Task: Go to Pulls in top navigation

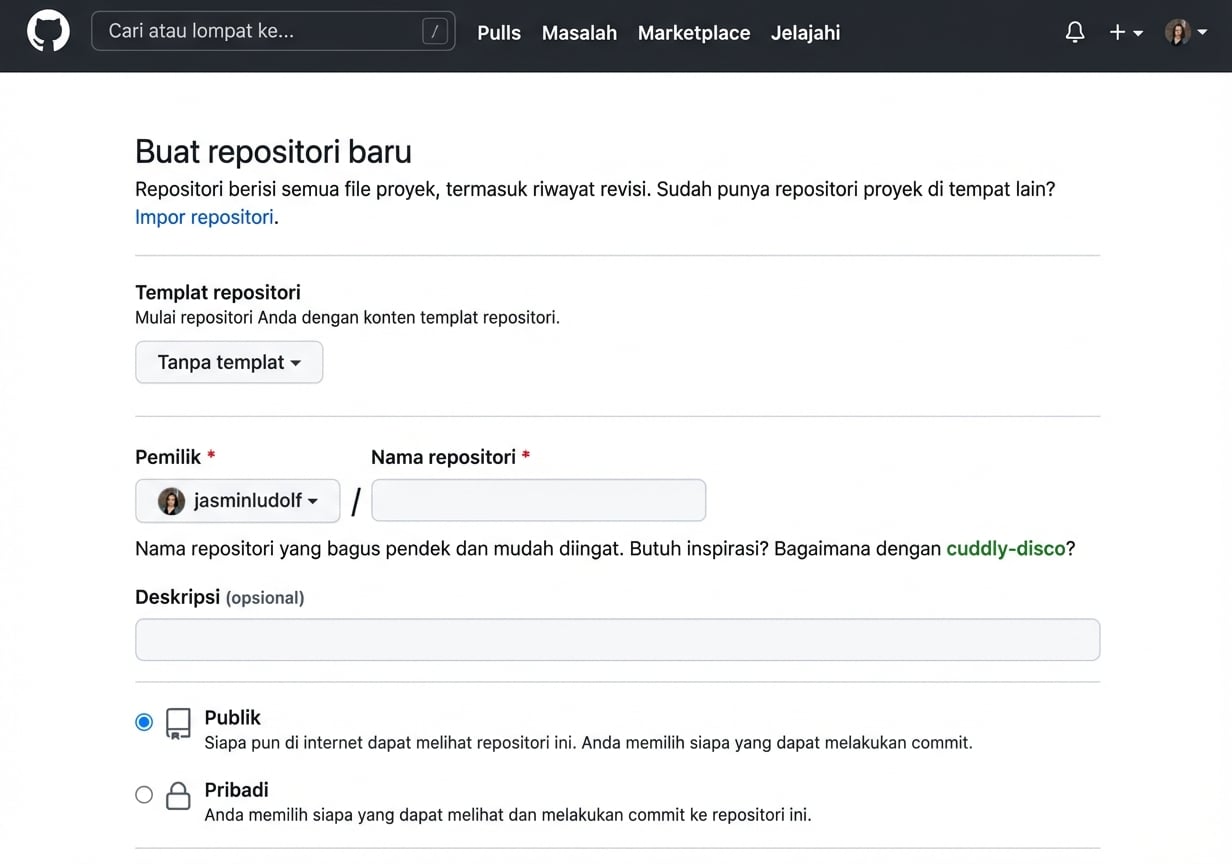Action: click(499, 33)
